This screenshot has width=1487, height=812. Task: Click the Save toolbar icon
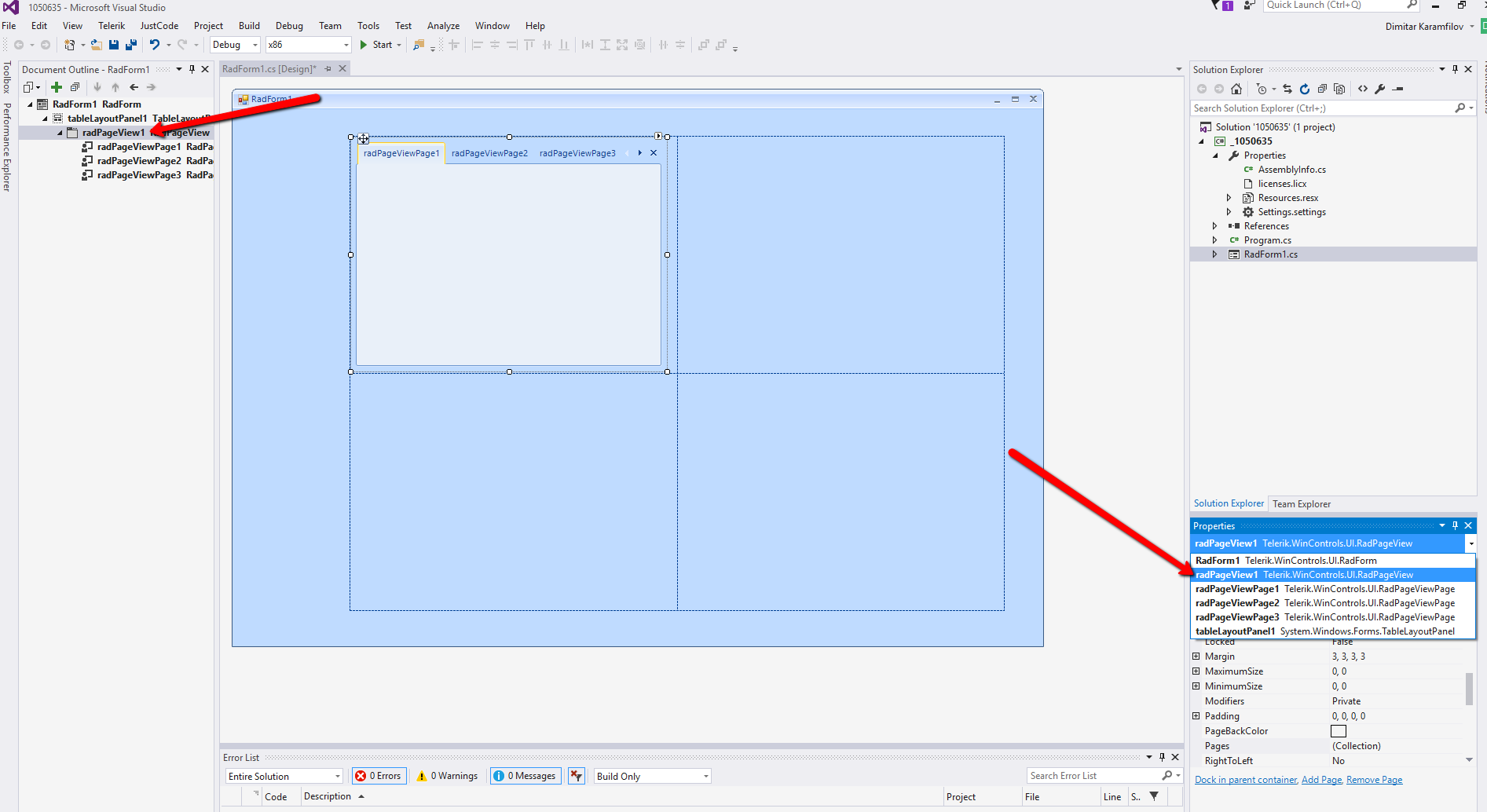click(x=114, y=45)
